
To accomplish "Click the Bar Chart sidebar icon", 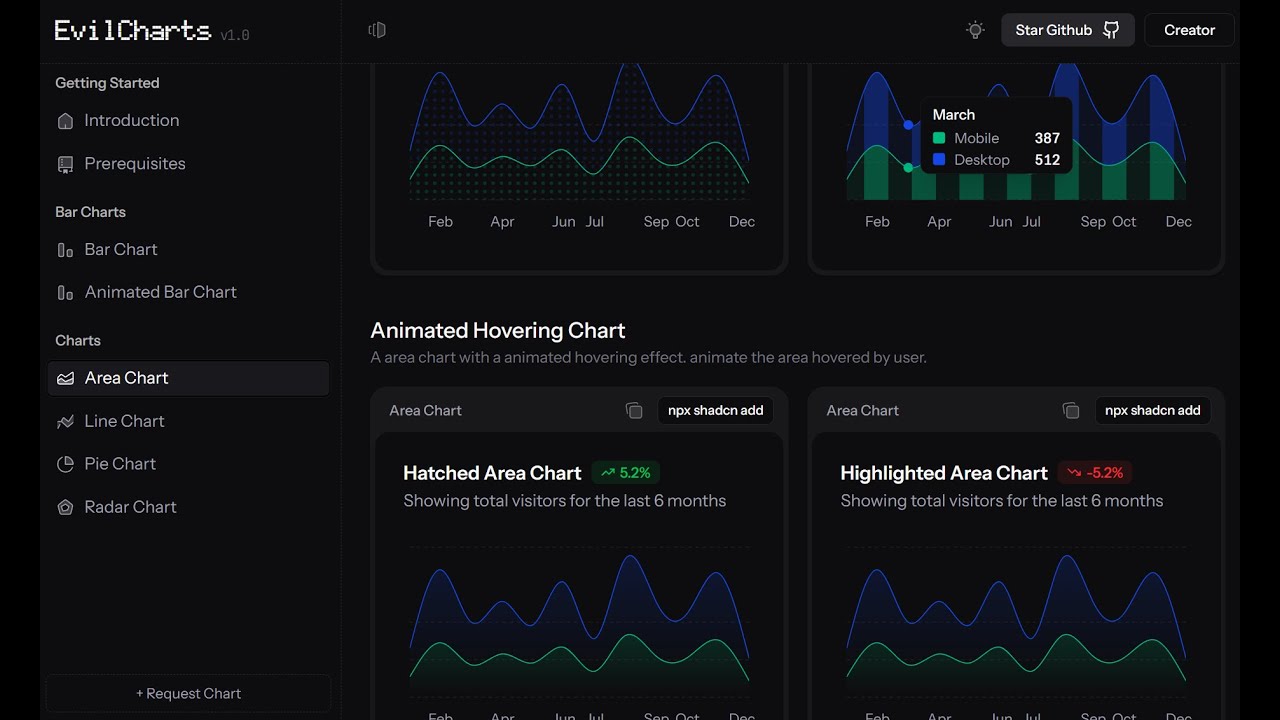I will click(65, 250).
